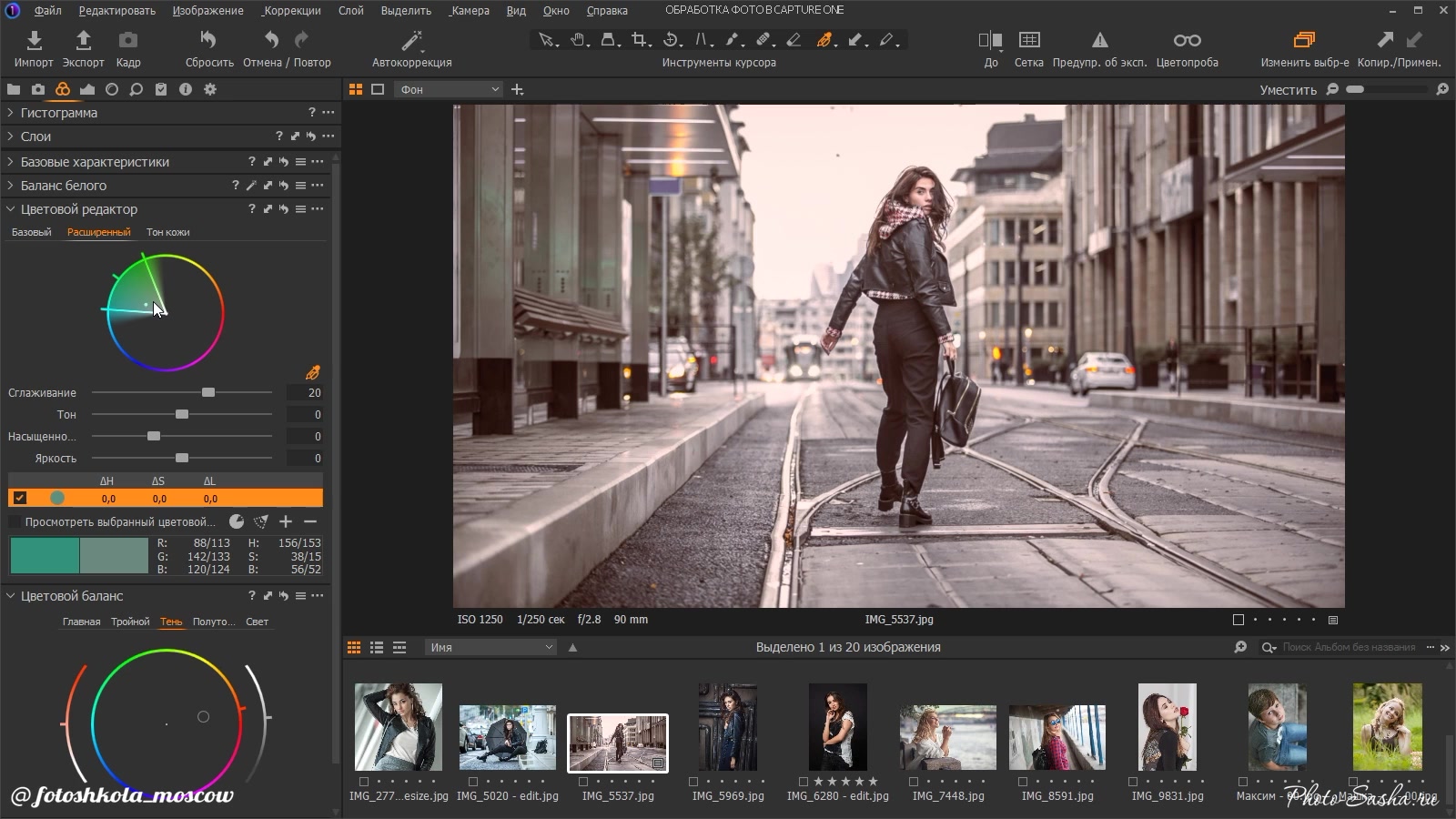Select the Свет color balance tab
Image resolution: width=1456 pixels, height=819 pixels.
tap(258, 622)
